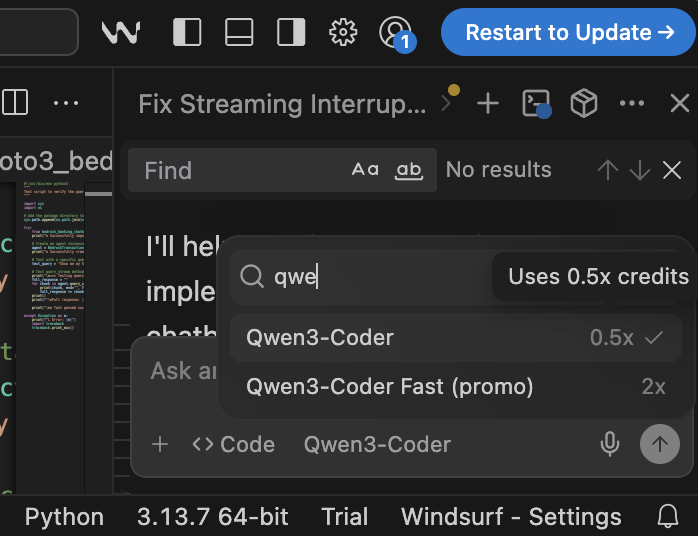The image size is (698, 536).
Task: Click the Windsurf logo icon
Action: click(x=121, y=32)
